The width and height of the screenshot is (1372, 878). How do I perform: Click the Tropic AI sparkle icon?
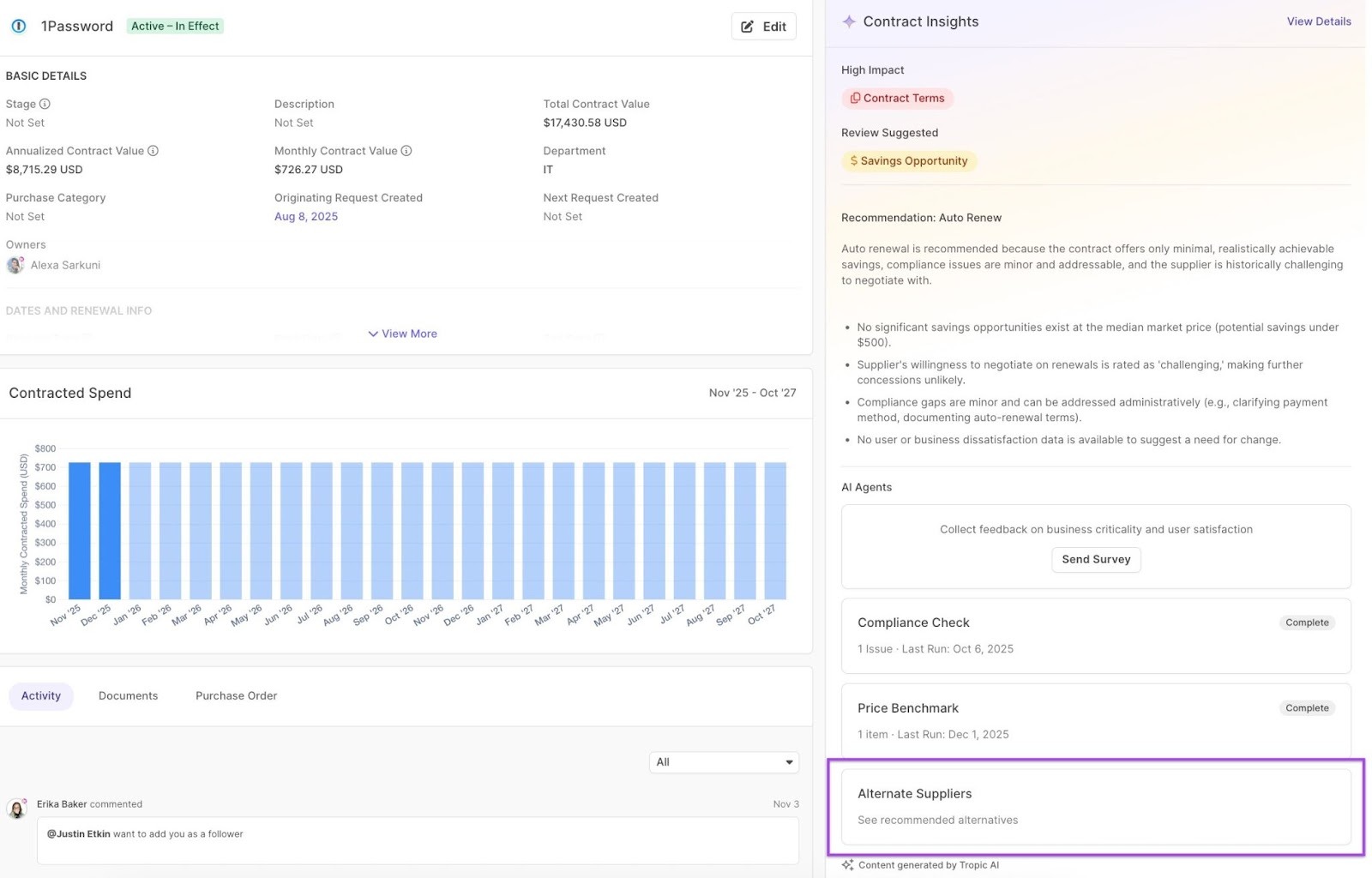pos(847,865)
